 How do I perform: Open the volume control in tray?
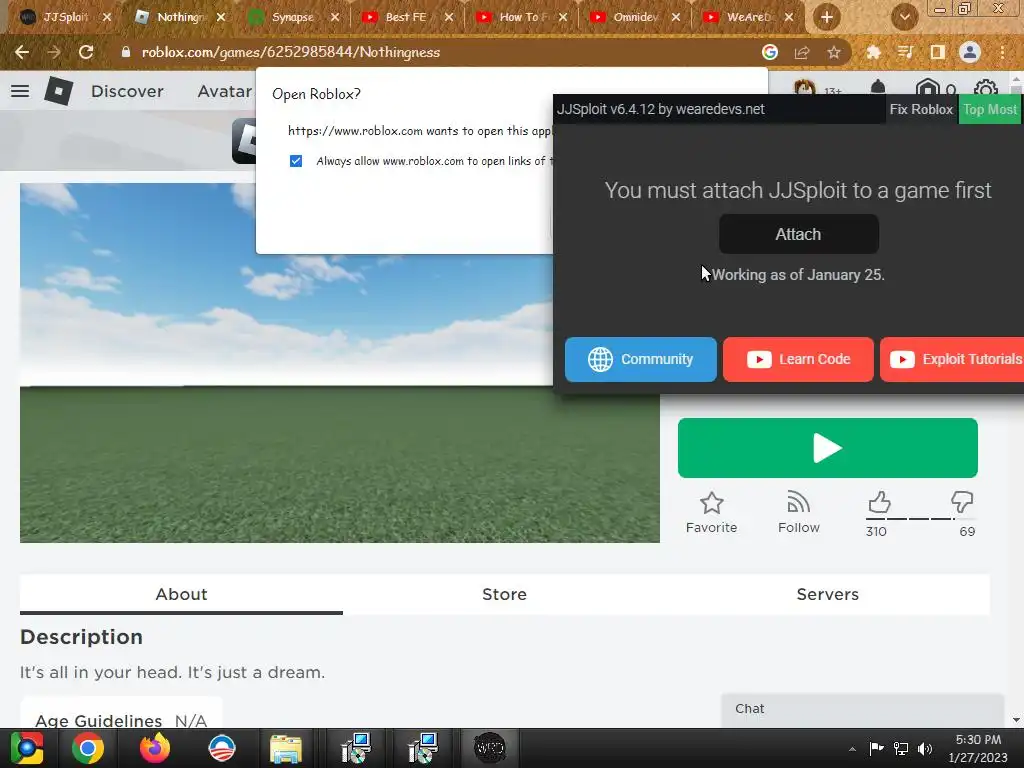tap(925, 748)
